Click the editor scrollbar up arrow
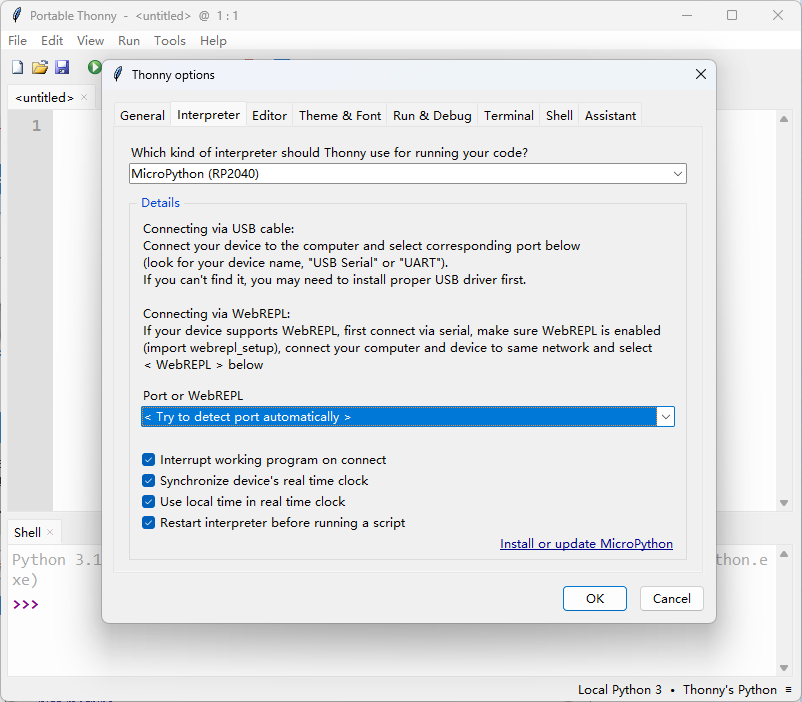Image resolution: width=802 pixels, height=702 pixels. [784, 119]
